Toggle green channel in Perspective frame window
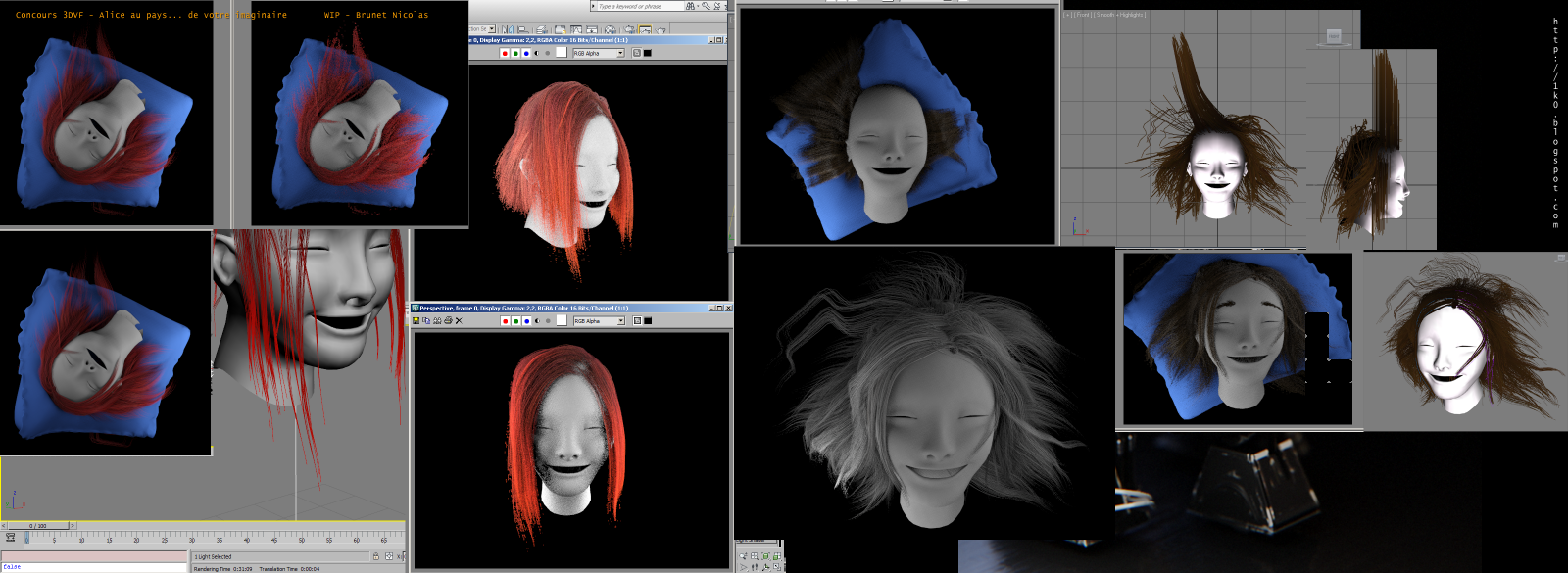 (515, 321)
